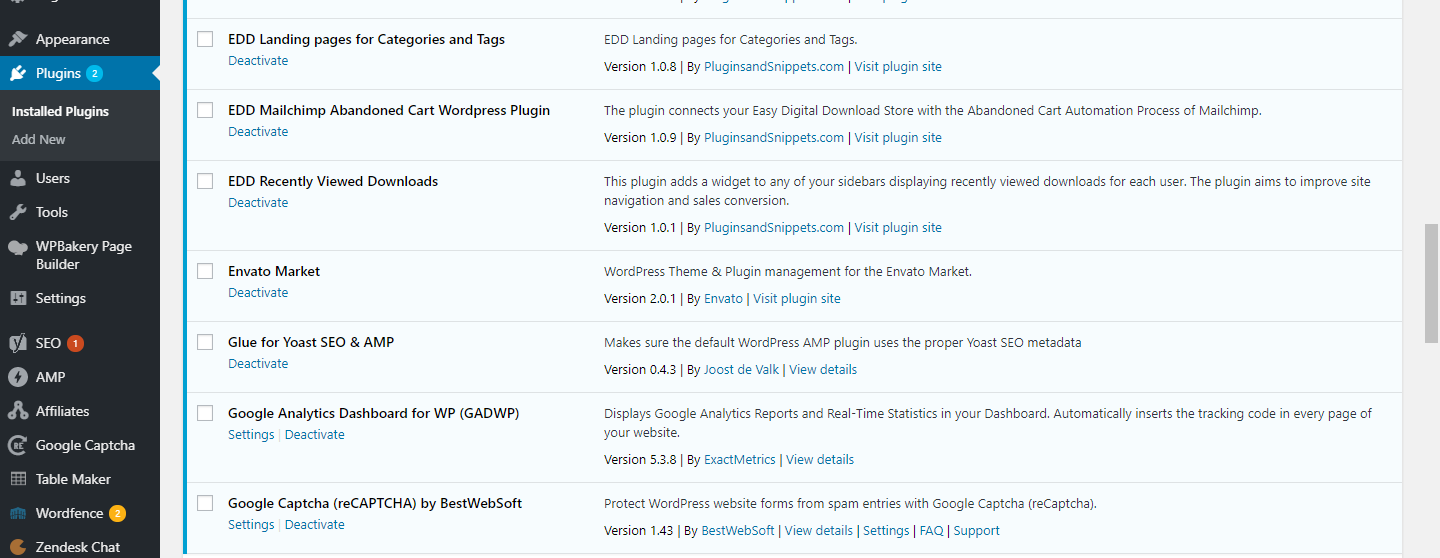The height and width of the screenshot is (558, 1440).
Task: Visit plugin site for EDD Landing pages
Action: [898, 67]
